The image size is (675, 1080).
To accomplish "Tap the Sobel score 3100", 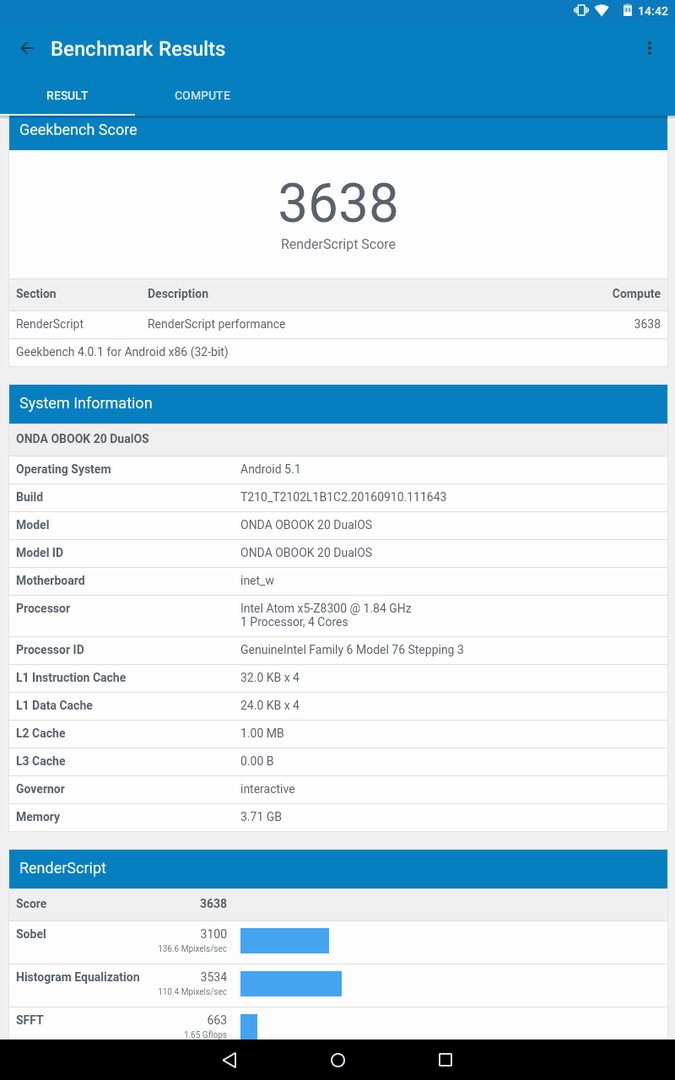I will coord(214,934).
